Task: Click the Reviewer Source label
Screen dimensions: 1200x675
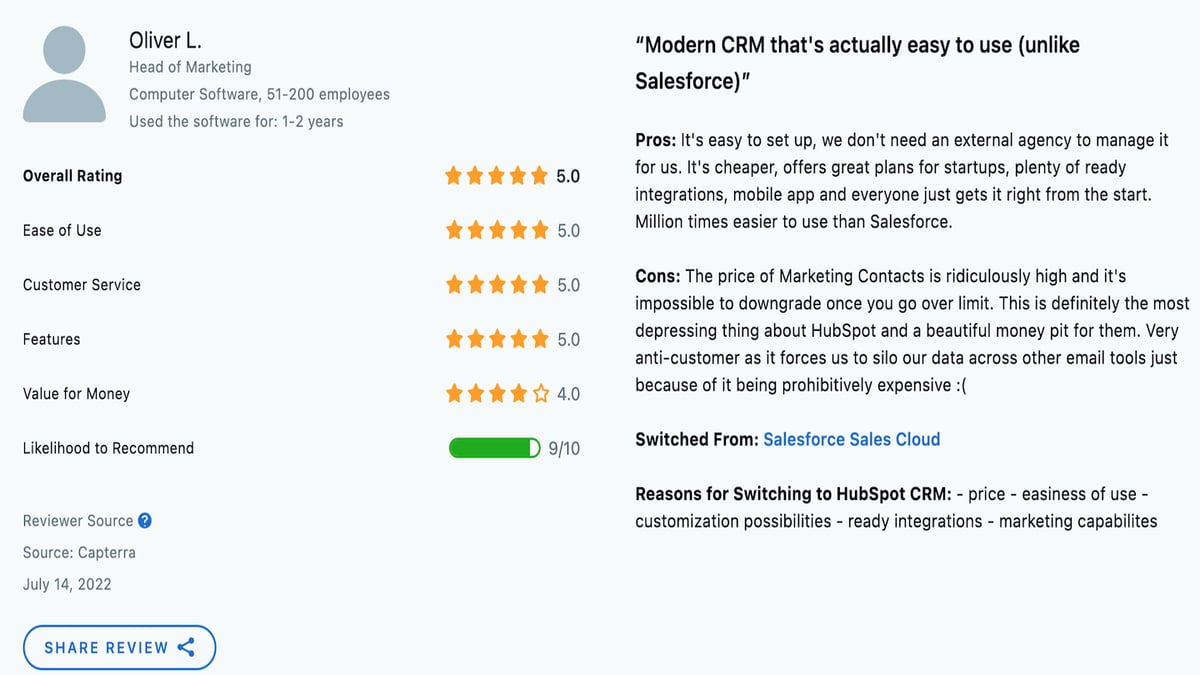Action: pyautogui.click(x=78, y=521)
